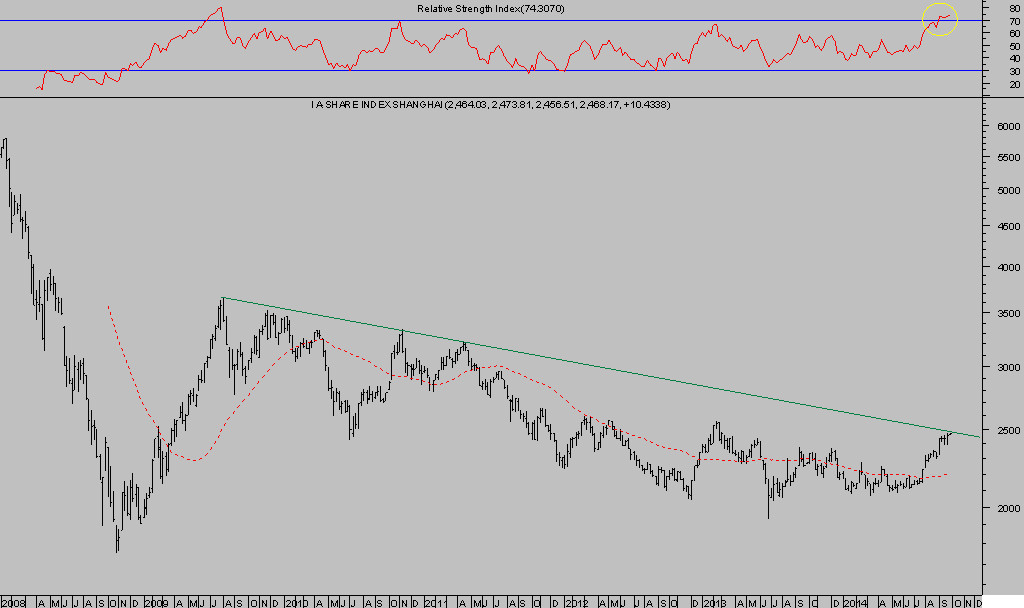Click the Shanghai A Share Index title
1024x608 pixels.
coord(490,104)
